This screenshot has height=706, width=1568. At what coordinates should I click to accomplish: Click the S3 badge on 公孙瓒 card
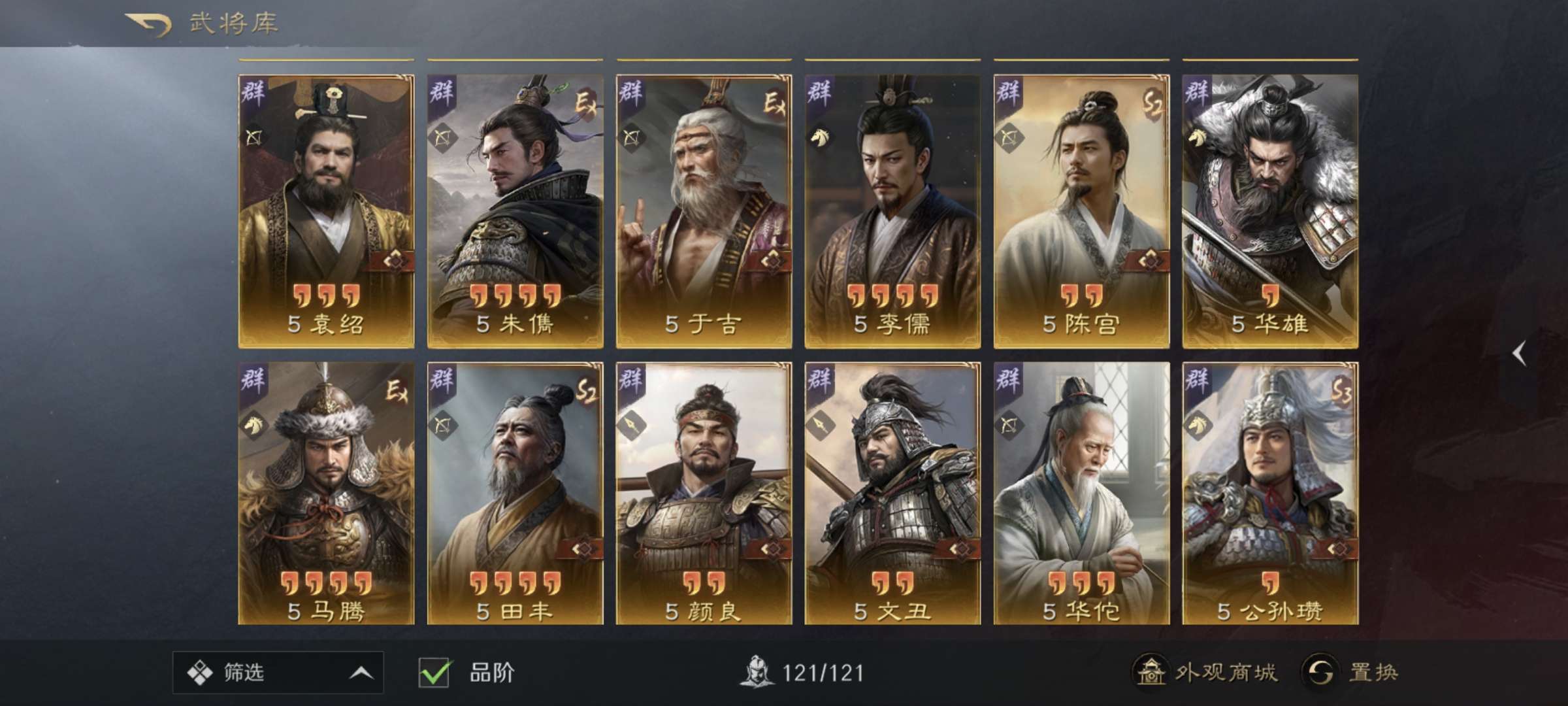1341,391
